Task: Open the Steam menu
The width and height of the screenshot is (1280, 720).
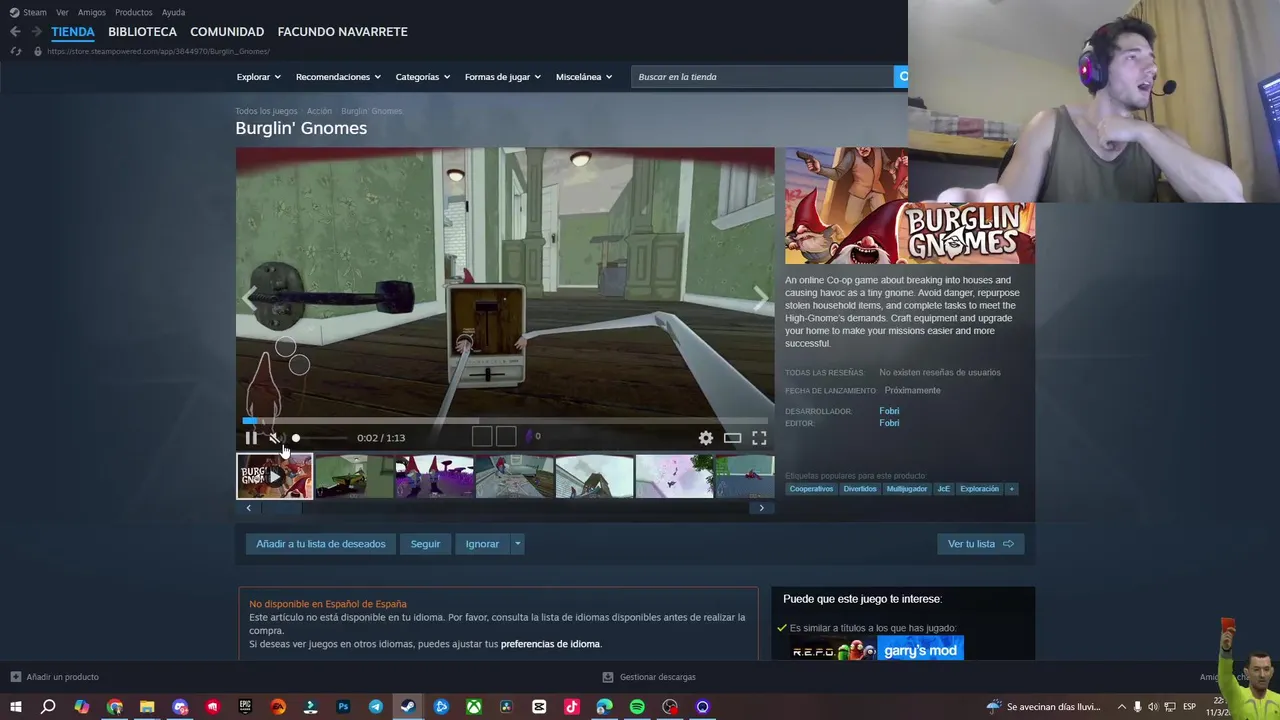Action: tap(28, 12)
